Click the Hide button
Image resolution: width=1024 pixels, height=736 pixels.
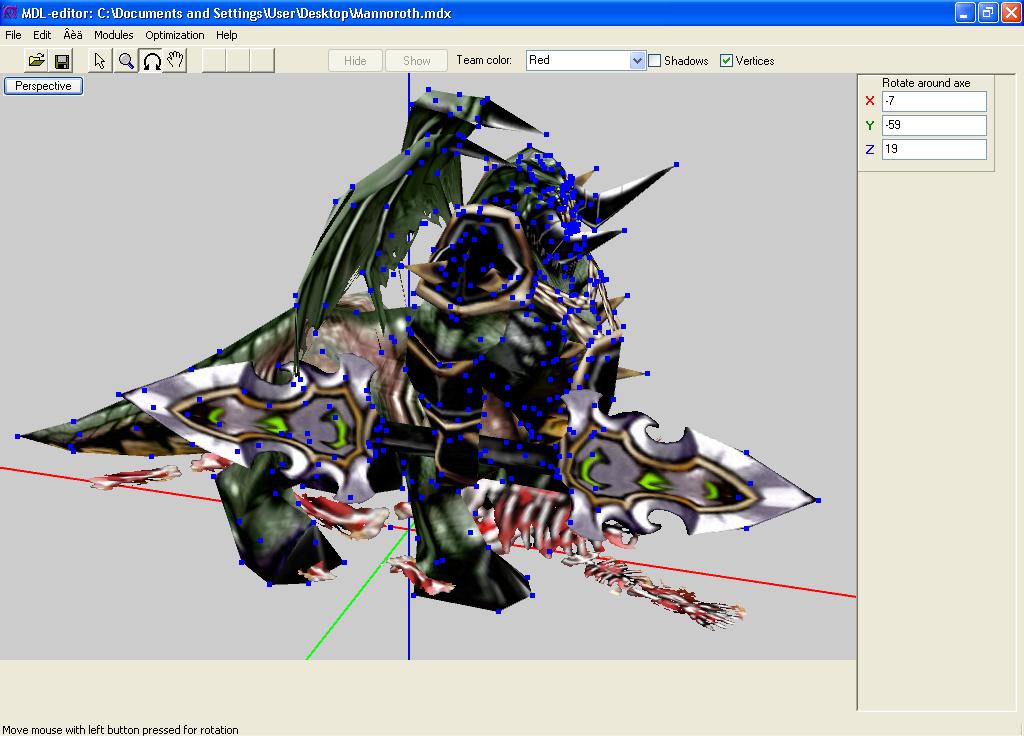[x=355, y=61]
